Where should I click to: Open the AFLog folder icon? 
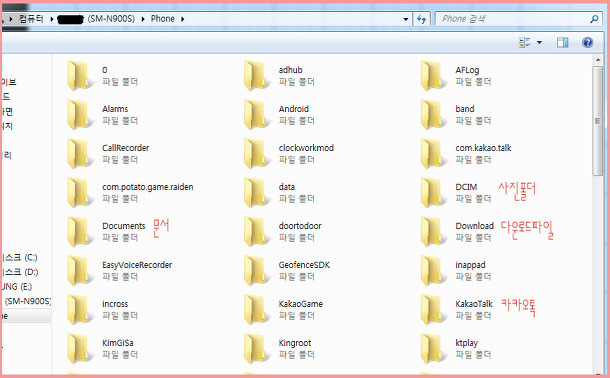[433, 75]
